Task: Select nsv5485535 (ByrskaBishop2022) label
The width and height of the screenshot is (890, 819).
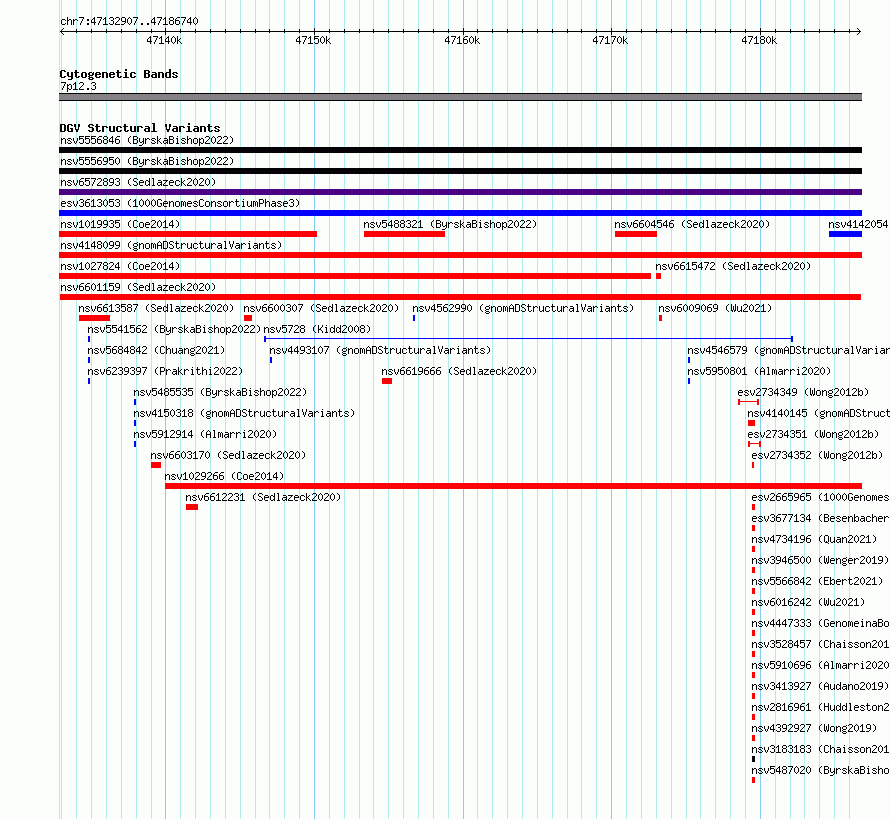Action: pos(220,392)
